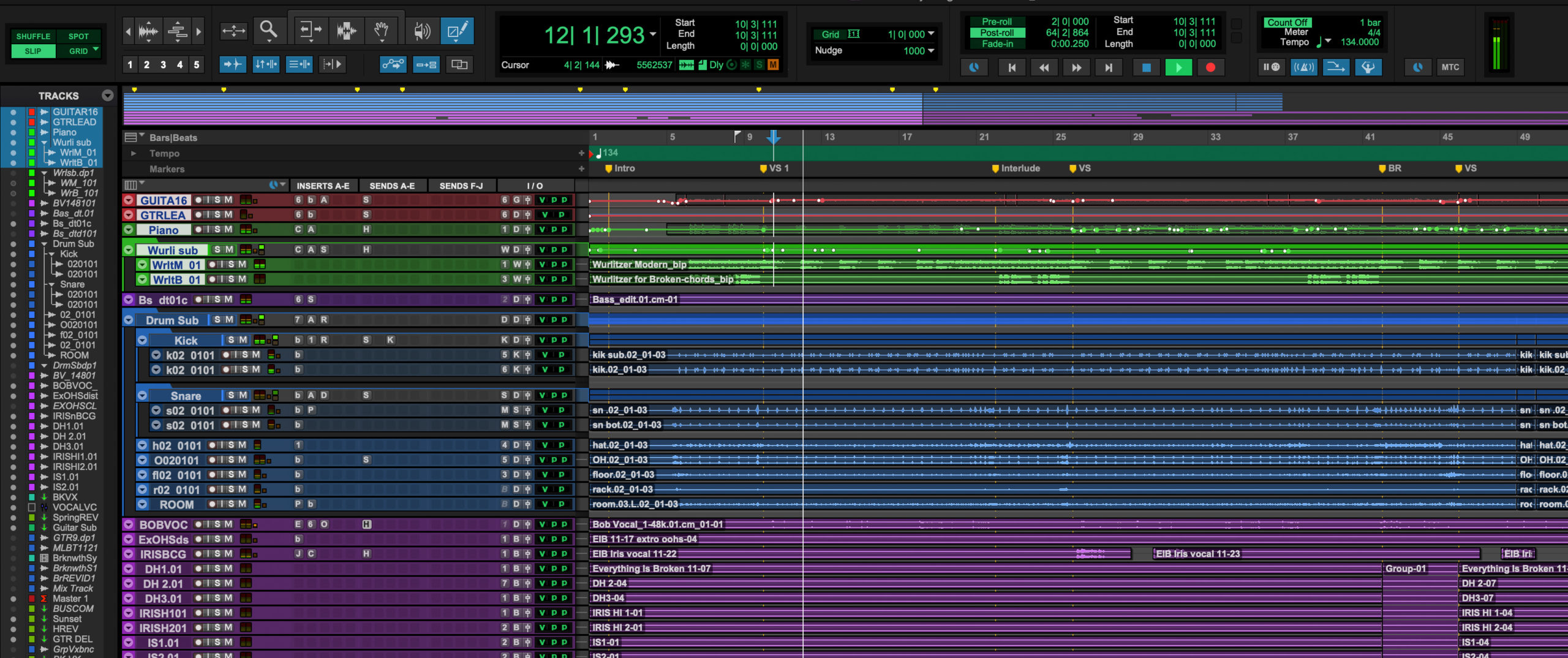Mute the Piano track
Image resolution: width=1568 pixels, height=658 pixels.
(x=228, y=230)
